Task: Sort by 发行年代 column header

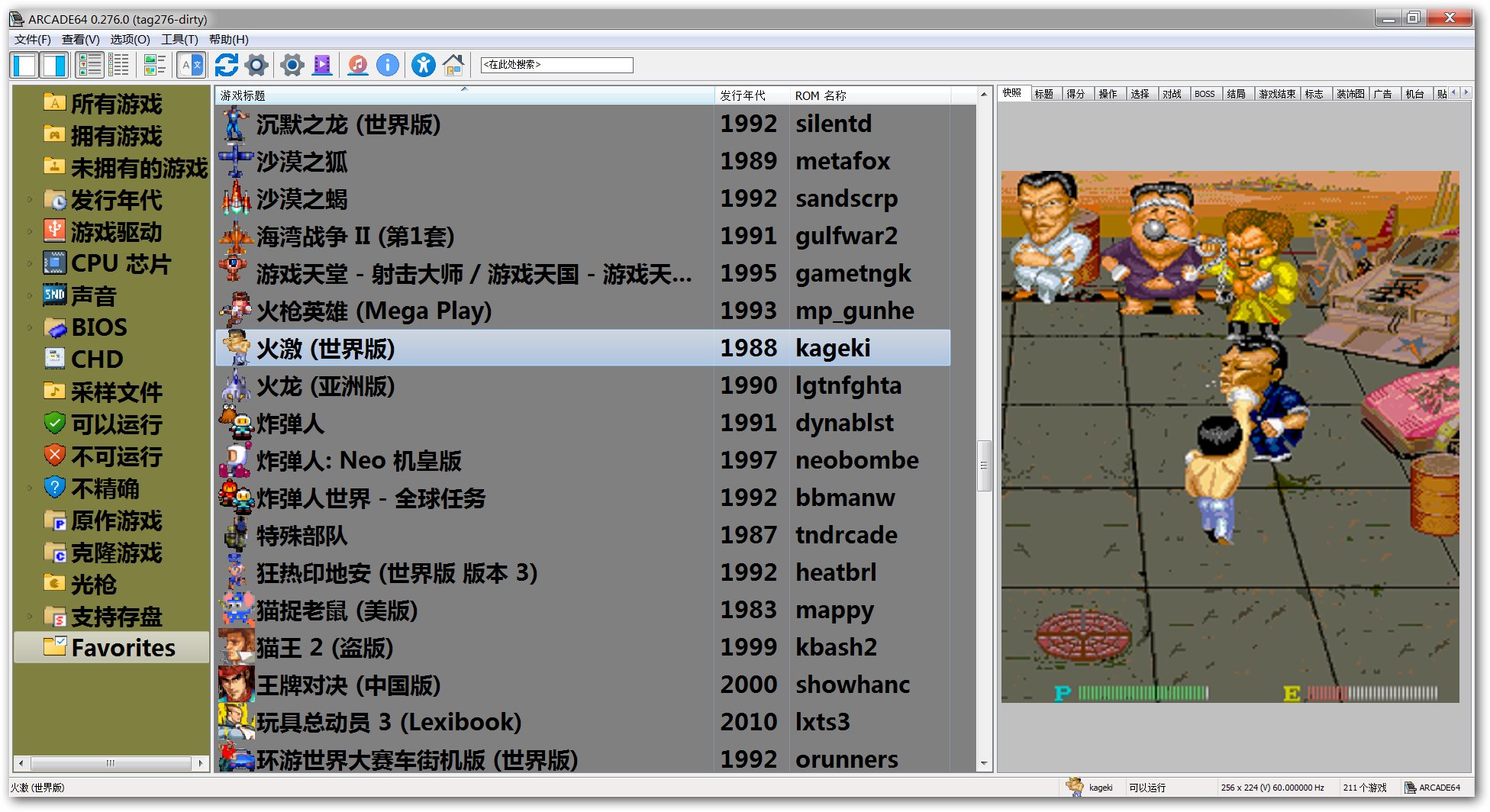Action: 751,95
